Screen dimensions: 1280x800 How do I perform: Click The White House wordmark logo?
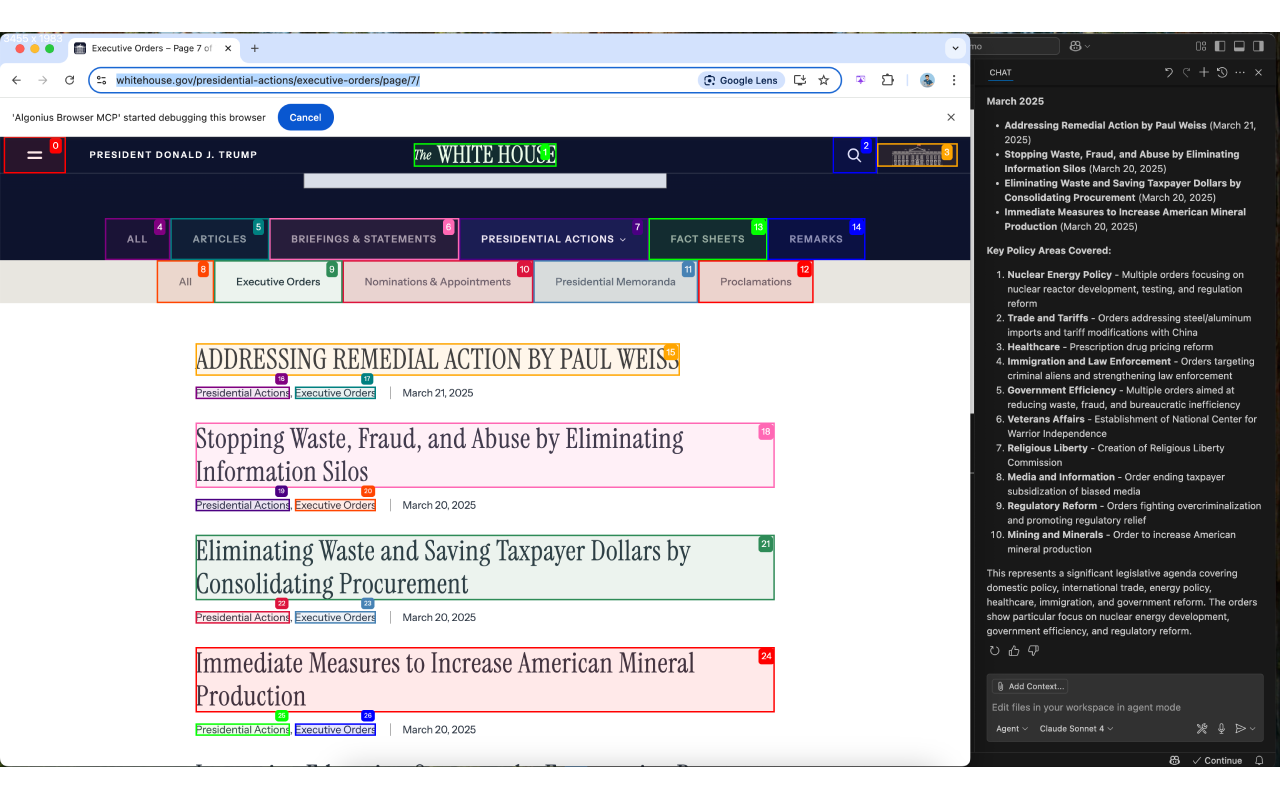[x=485, y=155]
